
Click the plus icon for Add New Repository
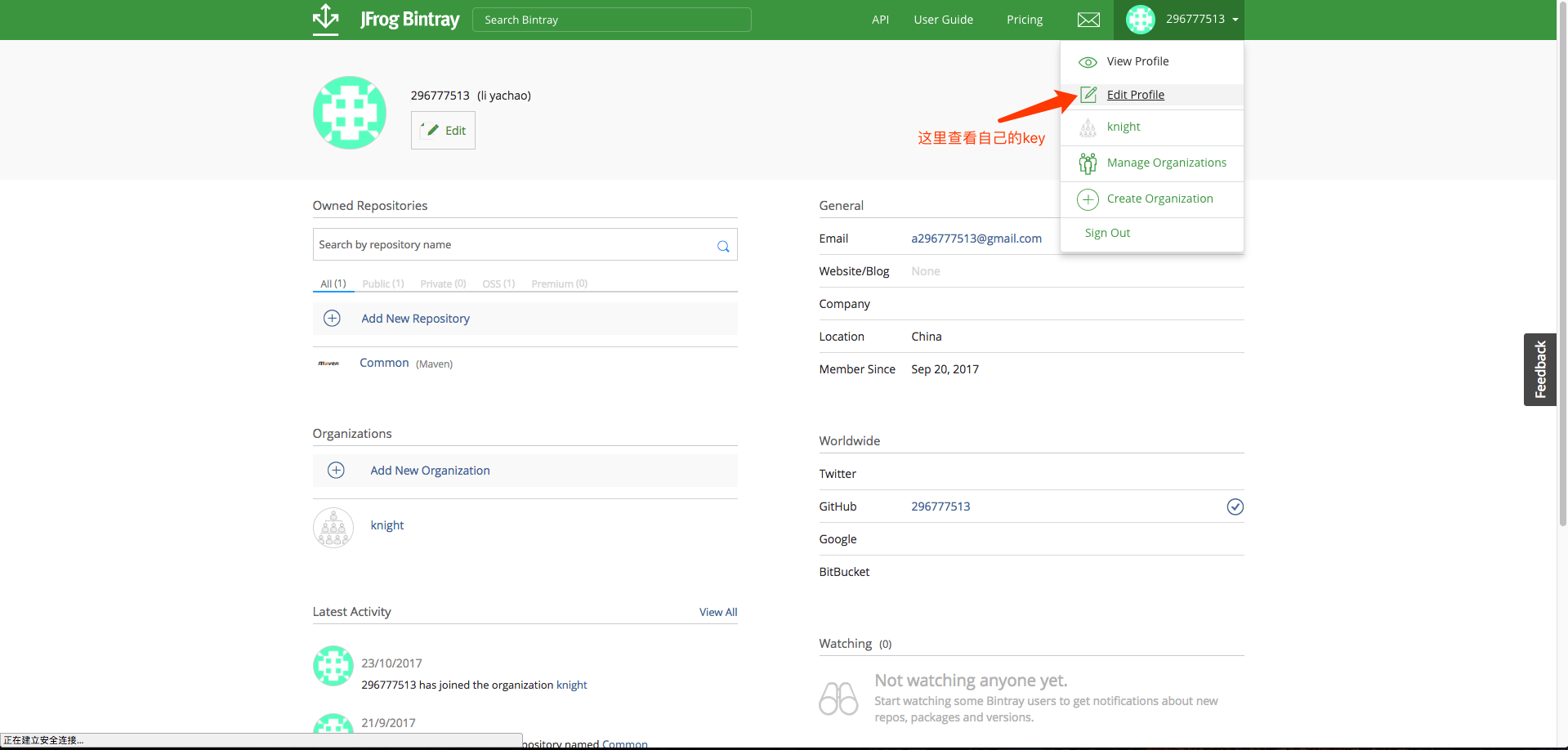pyautogui.click(x=332, y=319)
